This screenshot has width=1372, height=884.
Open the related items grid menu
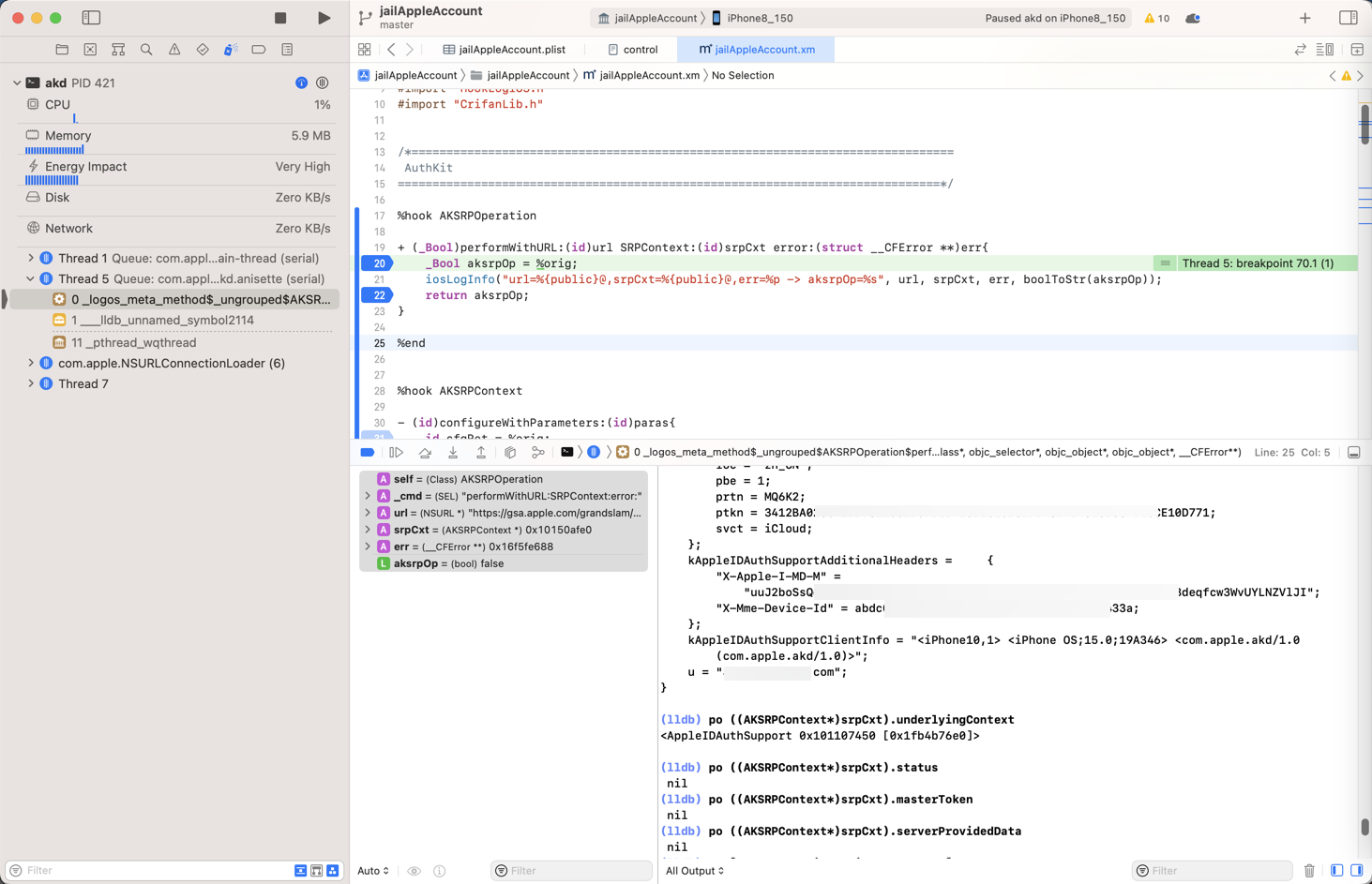pos(365,50)
